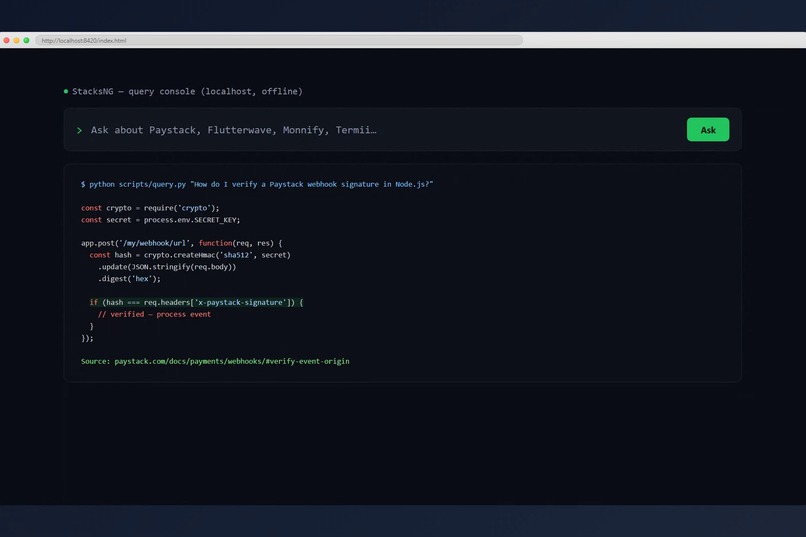Click the red close window button
The image size is (806, 537).
click(x=6, y=40)
